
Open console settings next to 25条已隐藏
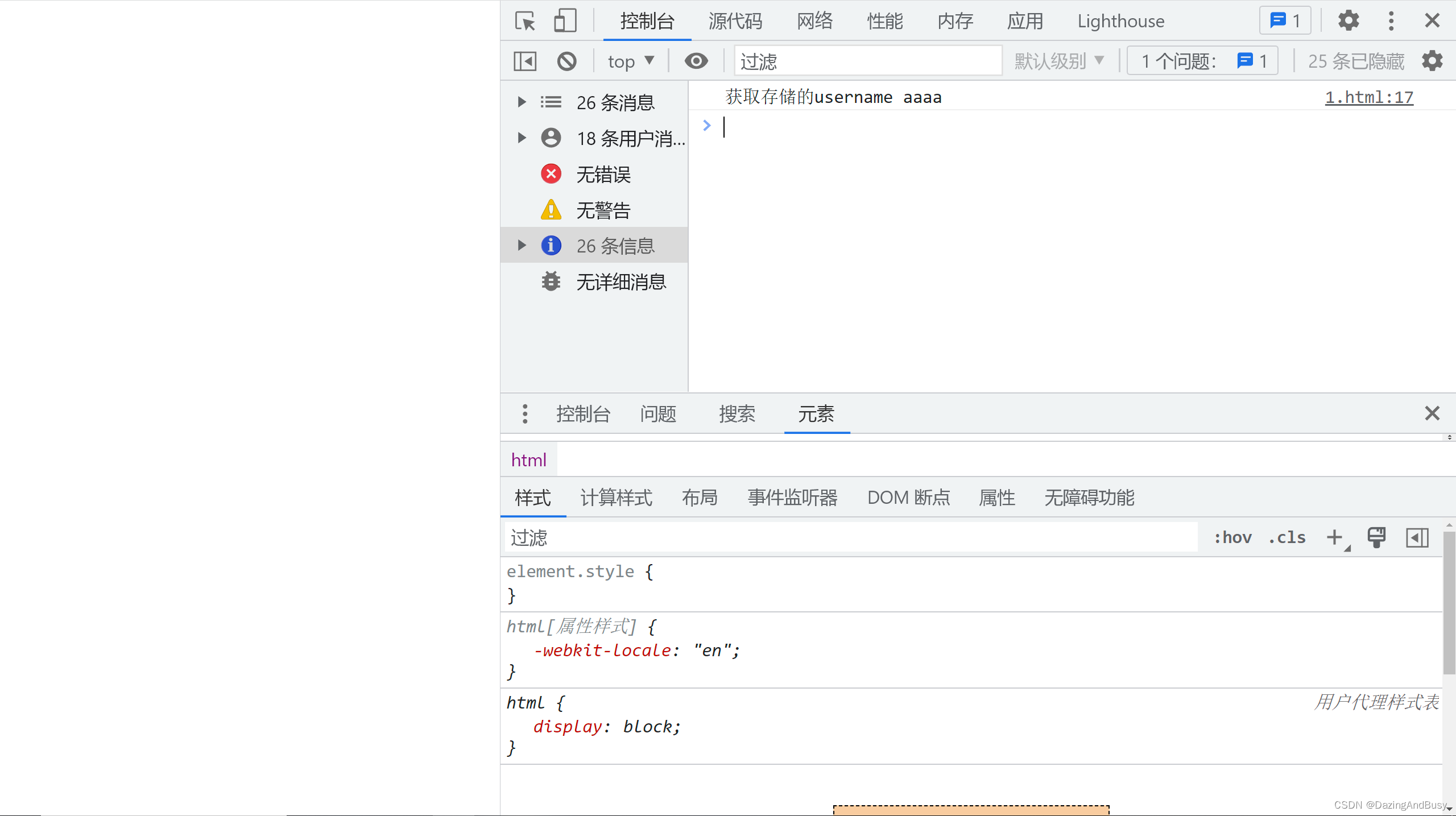click(1432, 60)
